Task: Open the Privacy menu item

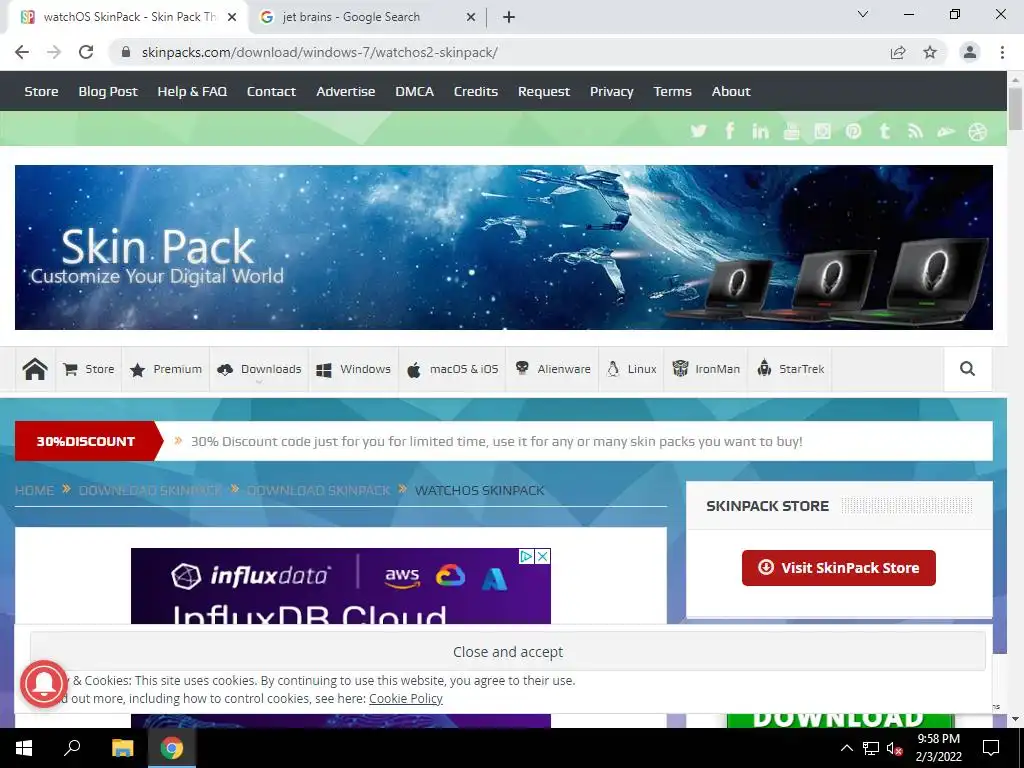Action: pyautogui.click(x=611, y=91)
